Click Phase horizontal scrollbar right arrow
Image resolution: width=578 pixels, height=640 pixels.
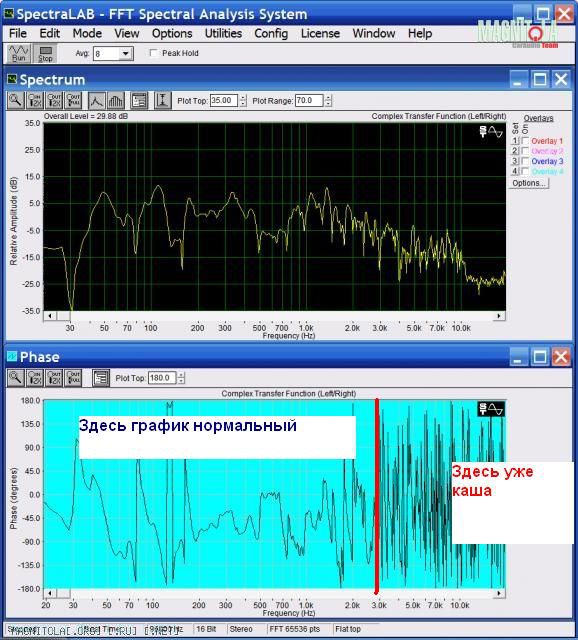(499, 593)
